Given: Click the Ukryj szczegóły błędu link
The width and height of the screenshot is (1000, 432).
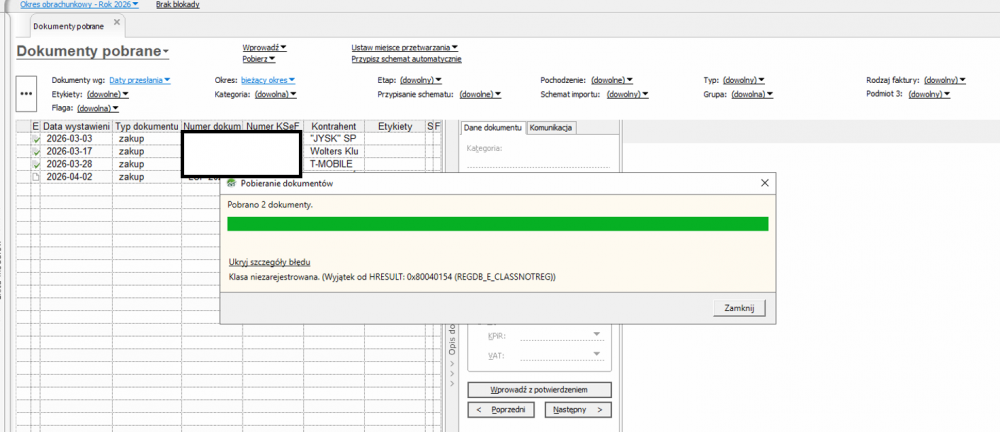Looking at the screenshot, I should point(270,263).
